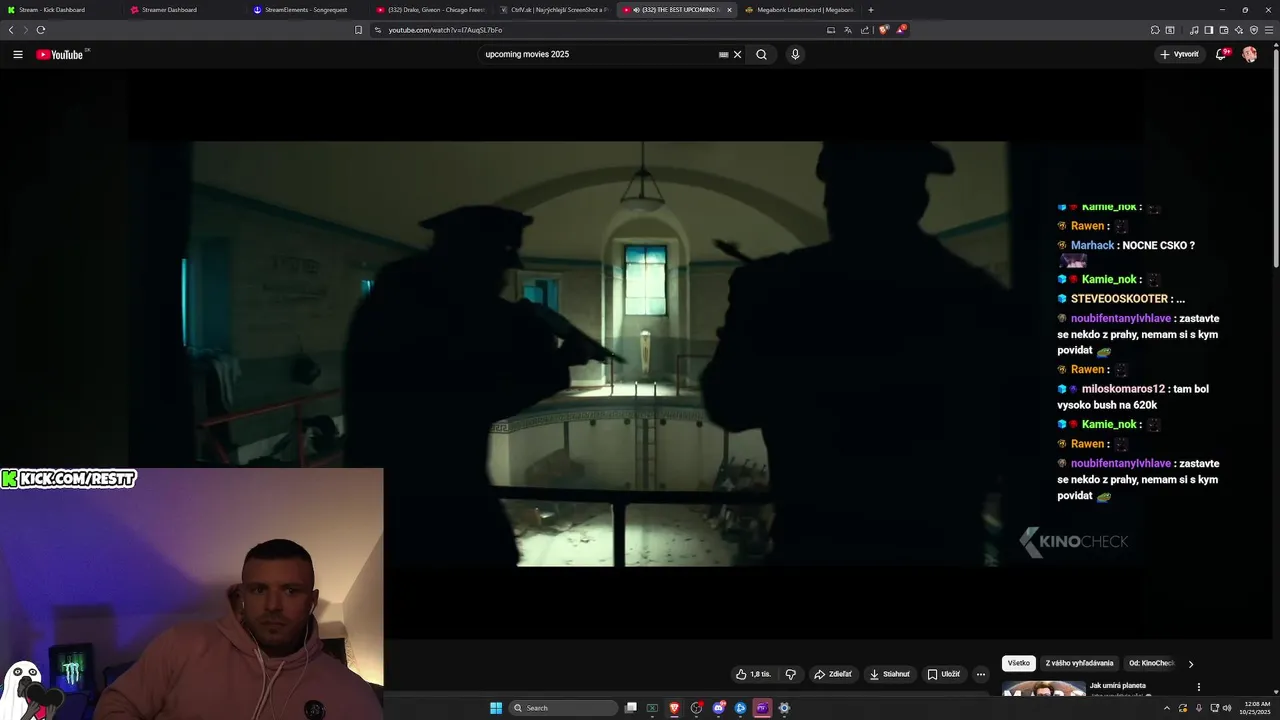The image size is (1280, 720).
Task: Open the Brave Wallet icon
Action: coord(1223,30)
